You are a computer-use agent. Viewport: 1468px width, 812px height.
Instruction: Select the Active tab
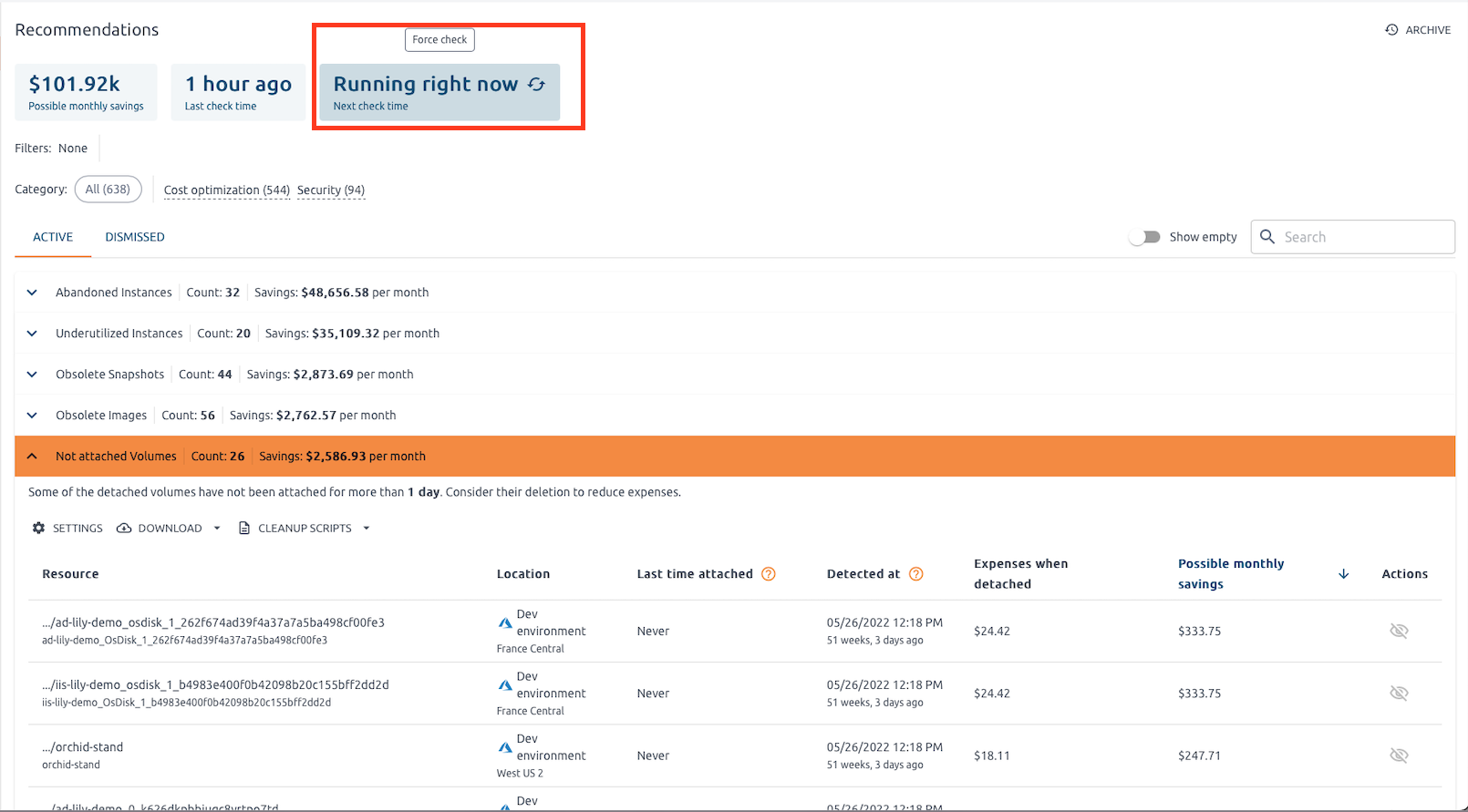[53, 237]
